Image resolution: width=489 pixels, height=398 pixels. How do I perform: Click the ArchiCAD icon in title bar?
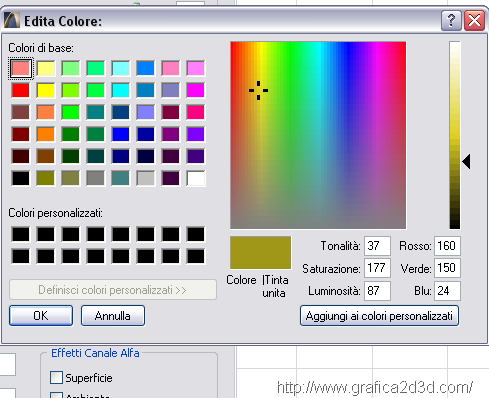pyautogui.click(x=12, y=20)
